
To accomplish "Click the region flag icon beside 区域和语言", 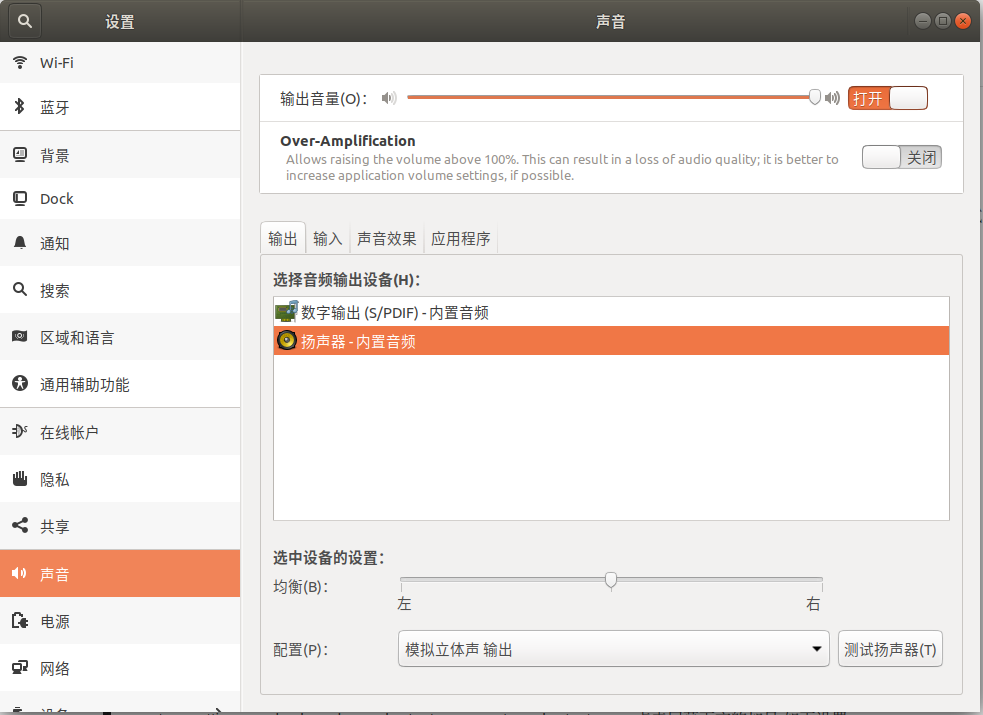I will [20, 337].
